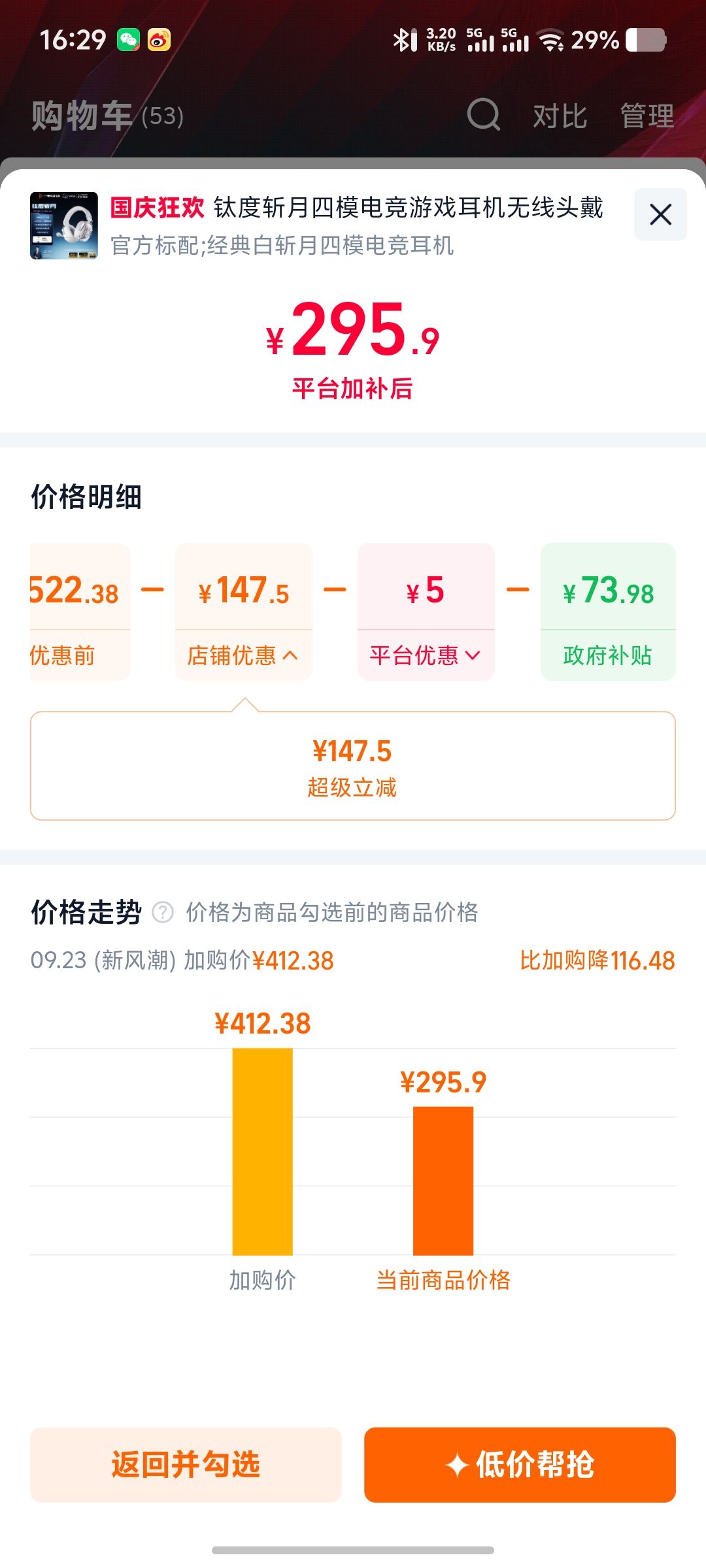Tap the yellow 加购价 bar
This screenshot has height=1568, width=706.
pos(262,1151)
